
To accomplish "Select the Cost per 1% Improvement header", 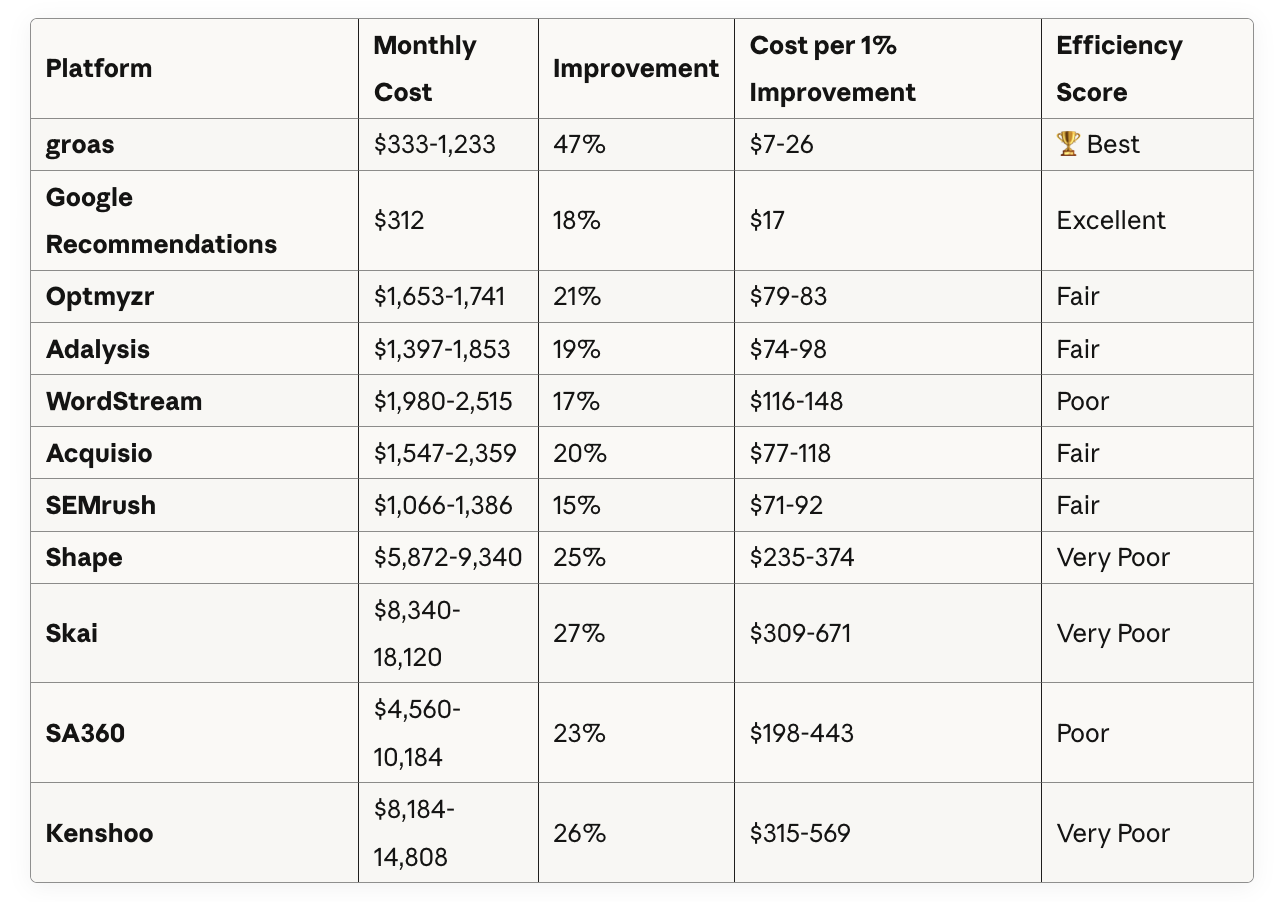I will (x=833, y=69).
